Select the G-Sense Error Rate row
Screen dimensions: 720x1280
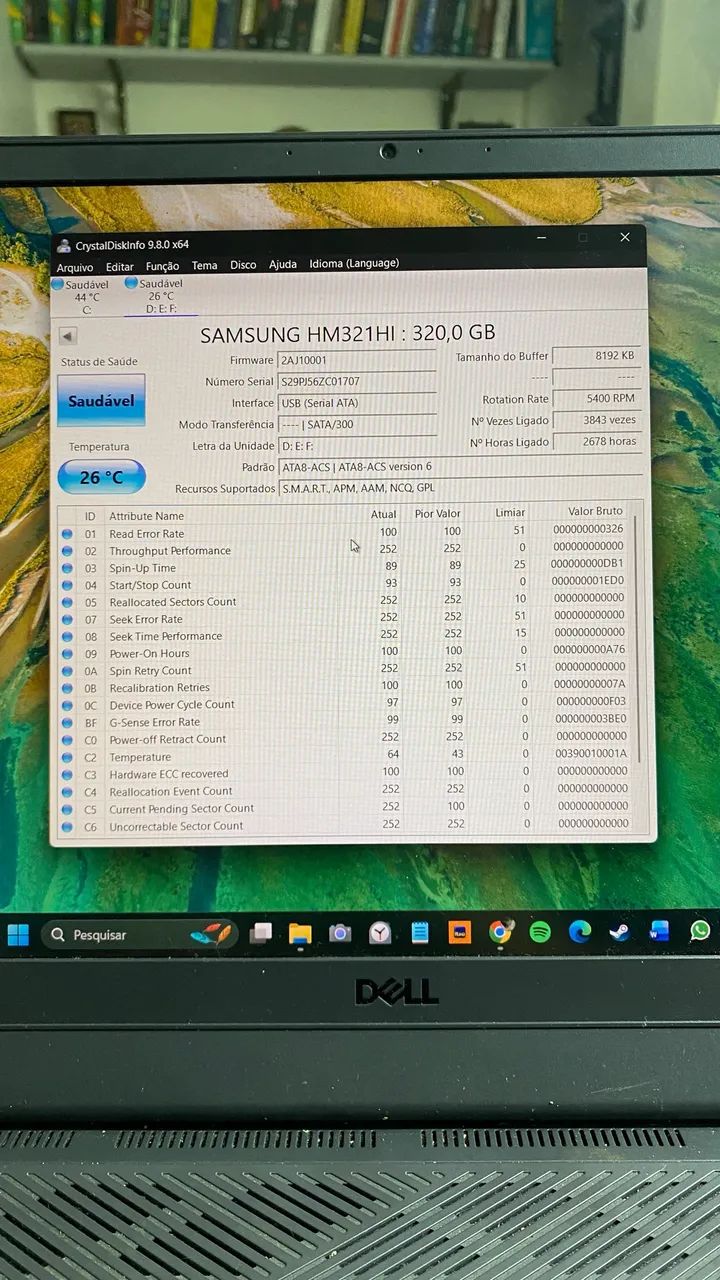pos(344,721)
